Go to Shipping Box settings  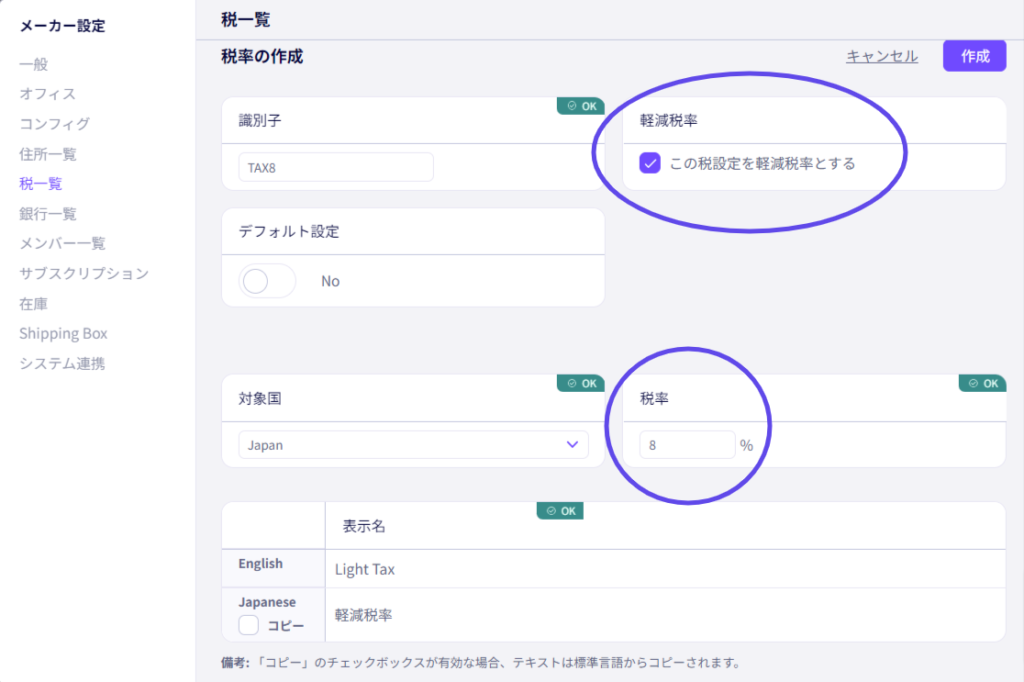pyautogui.click(x=63, y=334)
